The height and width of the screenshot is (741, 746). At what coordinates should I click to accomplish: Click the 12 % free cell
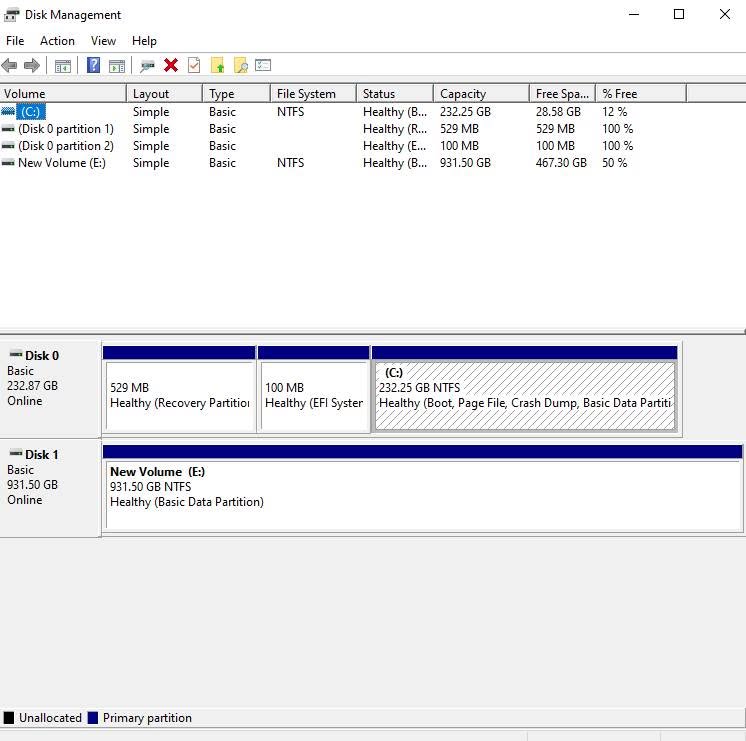pyautogui.click(x=615, y=112)
